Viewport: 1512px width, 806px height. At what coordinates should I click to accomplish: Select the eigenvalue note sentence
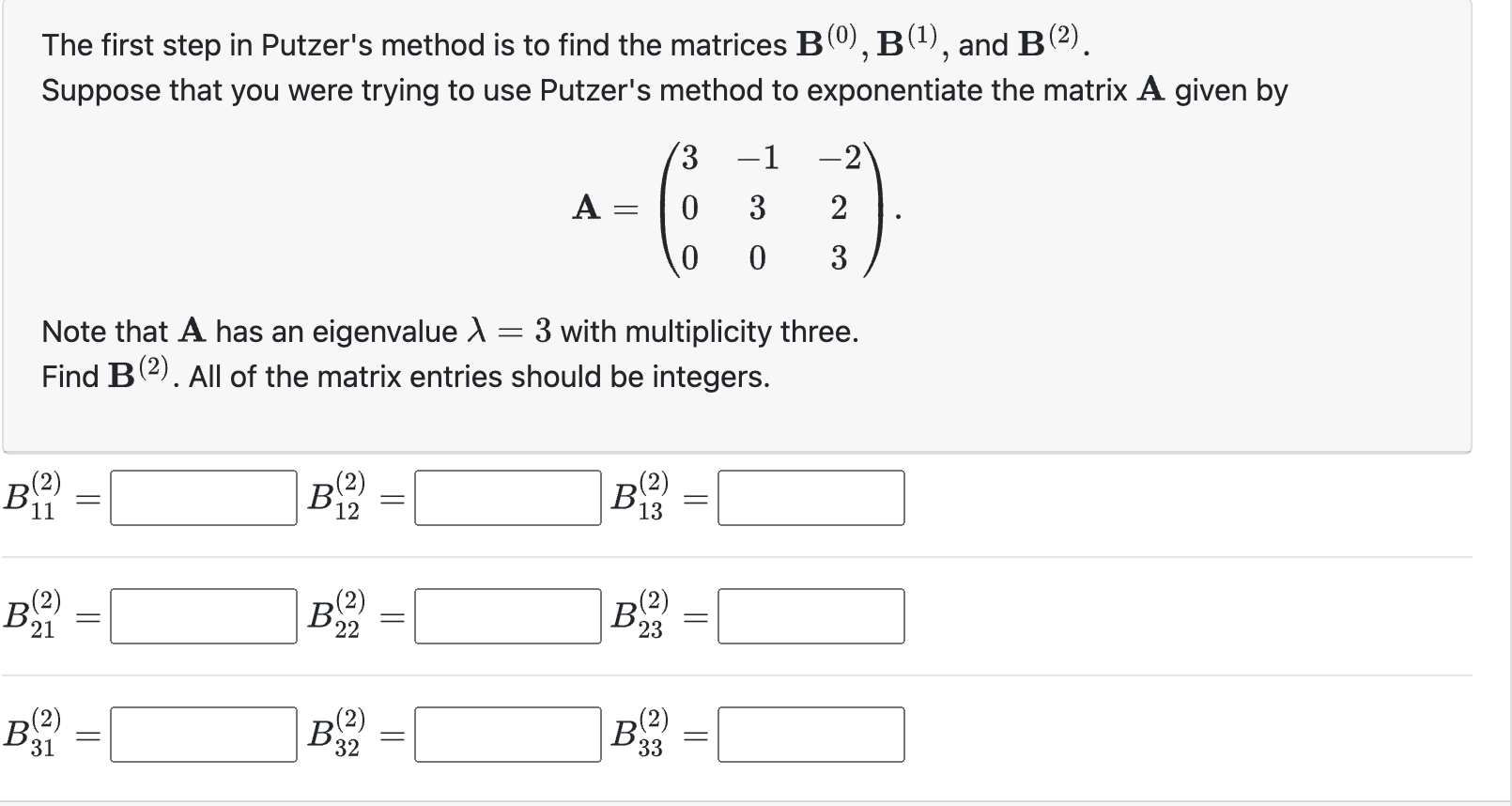click(449, 331)
